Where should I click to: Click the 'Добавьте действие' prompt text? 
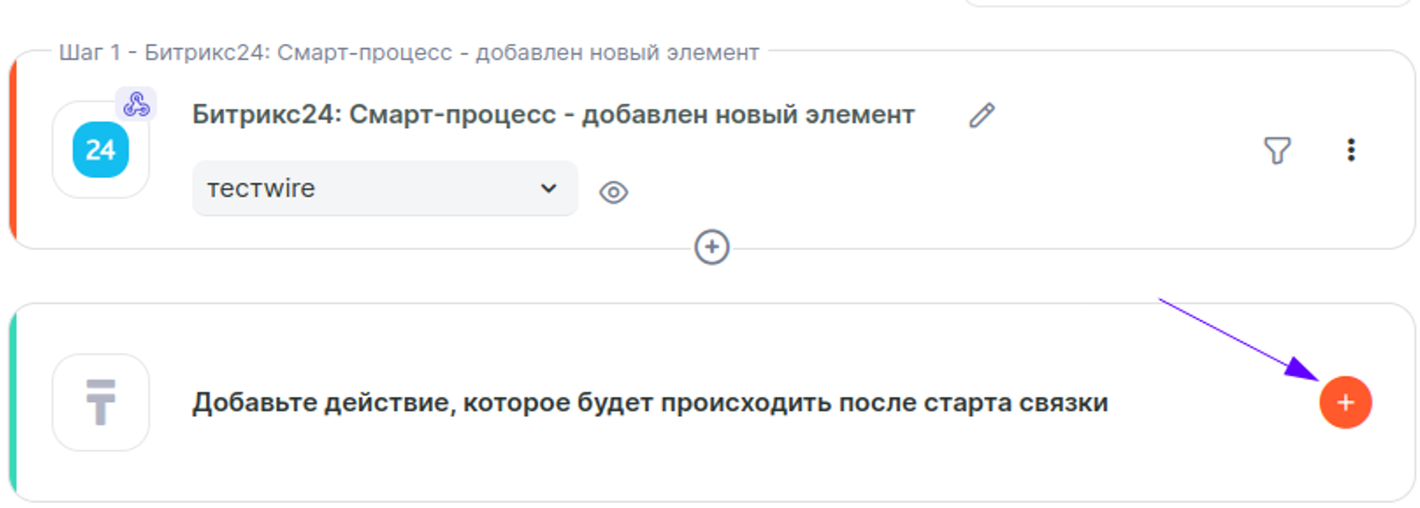pos(650,403)
